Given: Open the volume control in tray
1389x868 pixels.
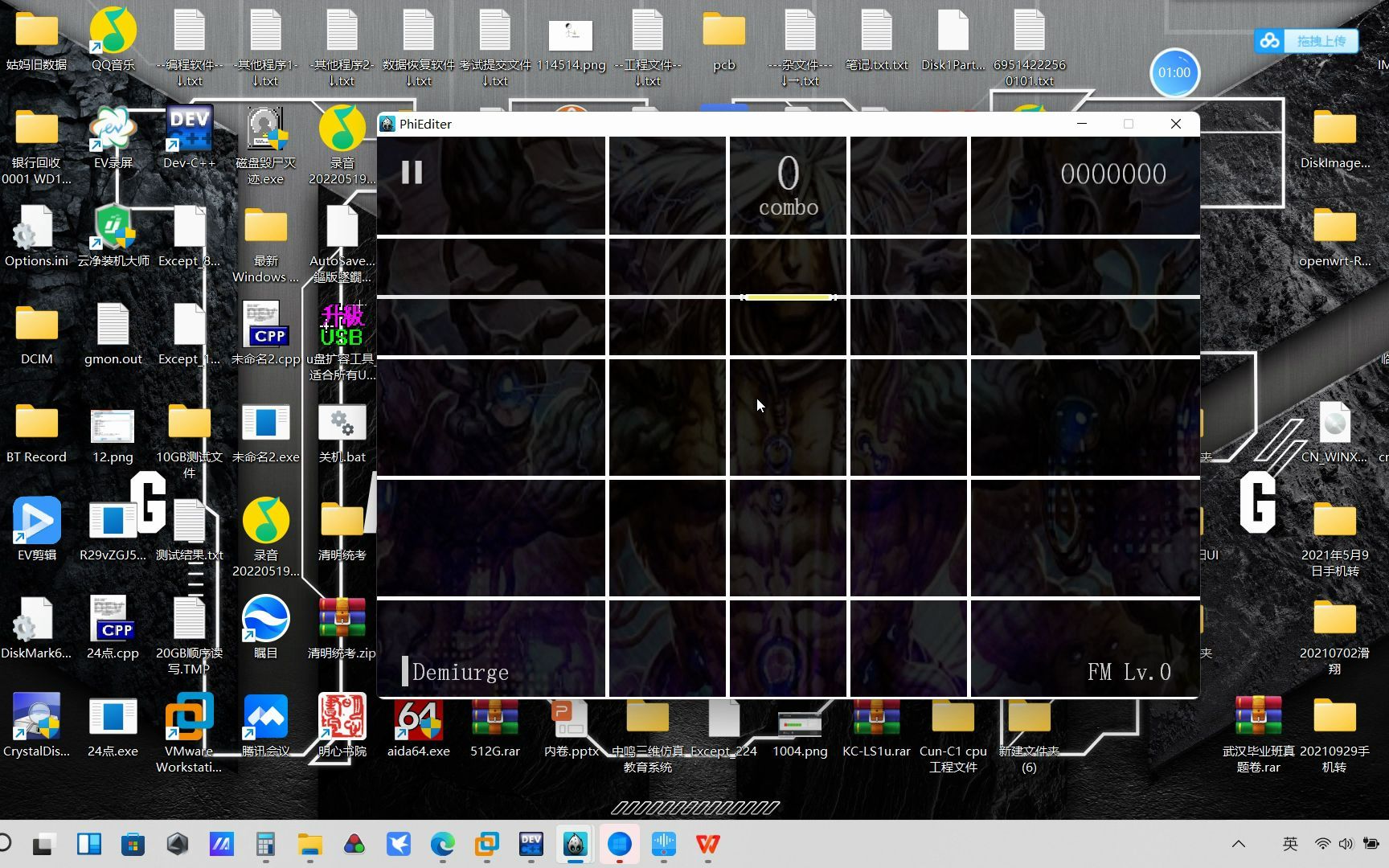Looking at the screenshot, I should (1346, 844).
